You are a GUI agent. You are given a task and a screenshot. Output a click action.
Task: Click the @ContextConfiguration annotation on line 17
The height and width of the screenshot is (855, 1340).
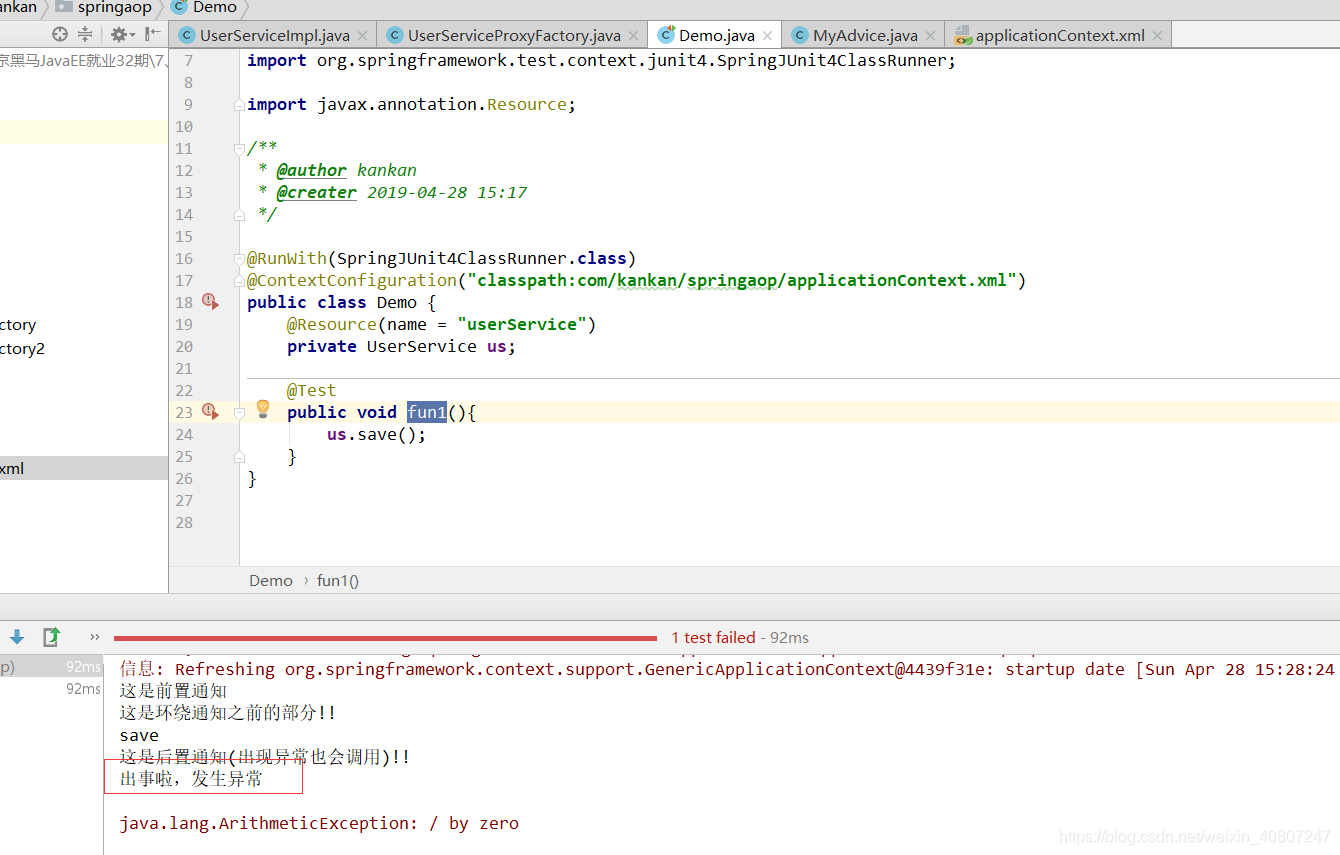pyautogui.click(x=352, y=280)
